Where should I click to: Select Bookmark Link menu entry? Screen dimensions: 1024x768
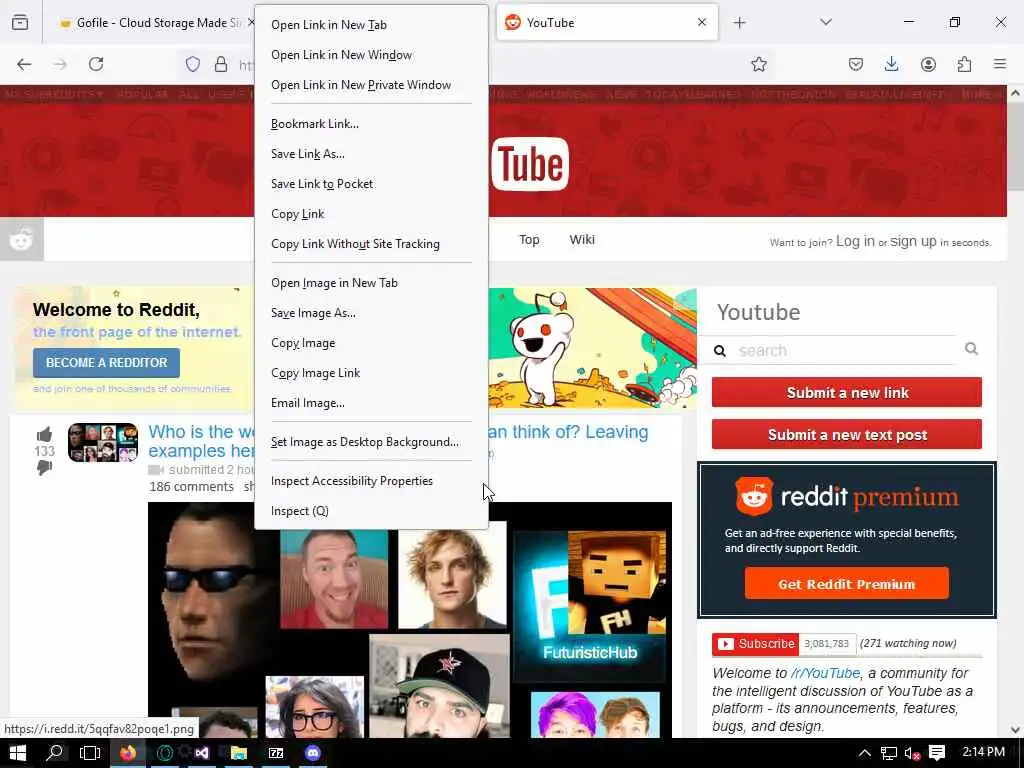(371, 124)
